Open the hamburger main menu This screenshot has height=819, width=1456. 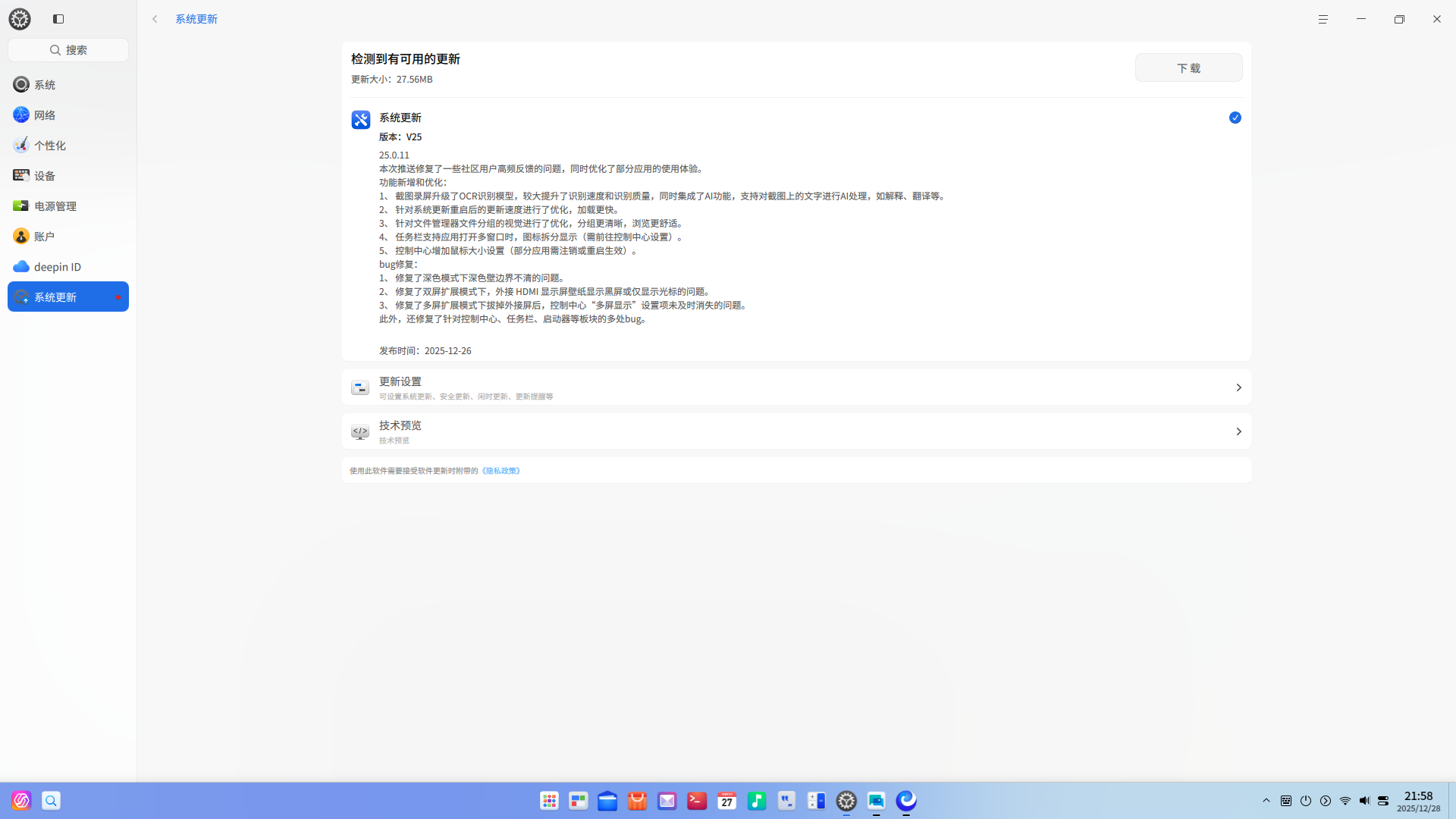coord(1323,19)
